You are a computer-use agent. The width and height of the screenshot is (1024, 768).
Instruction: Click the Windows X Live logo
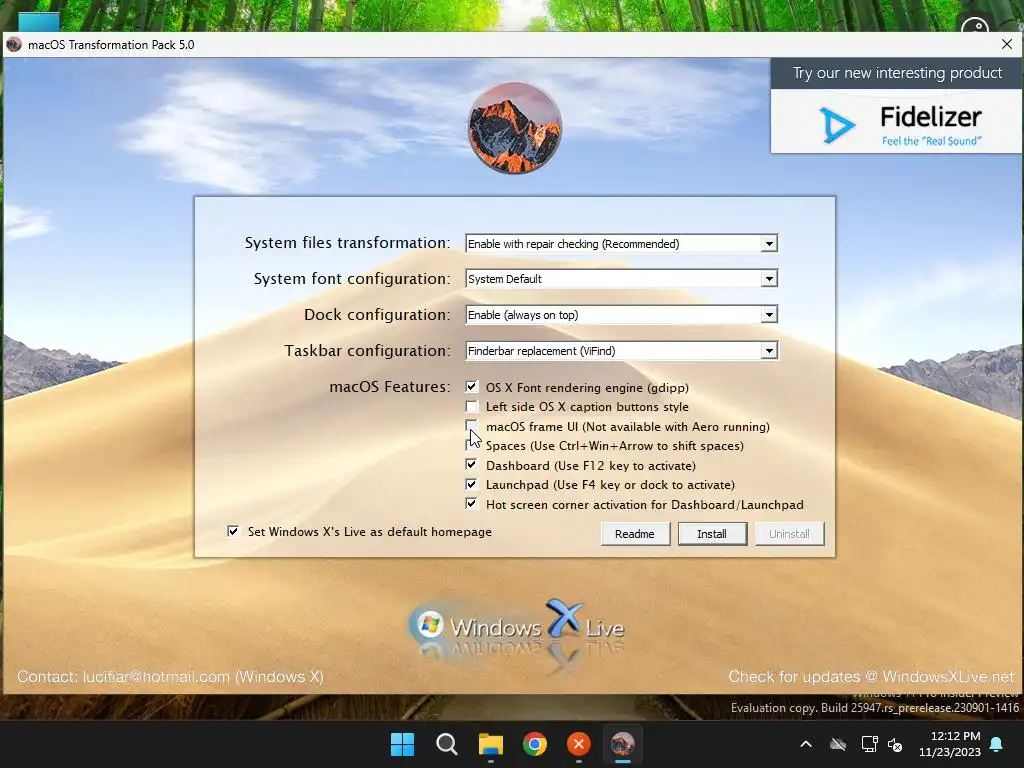[x=516, y=626]
